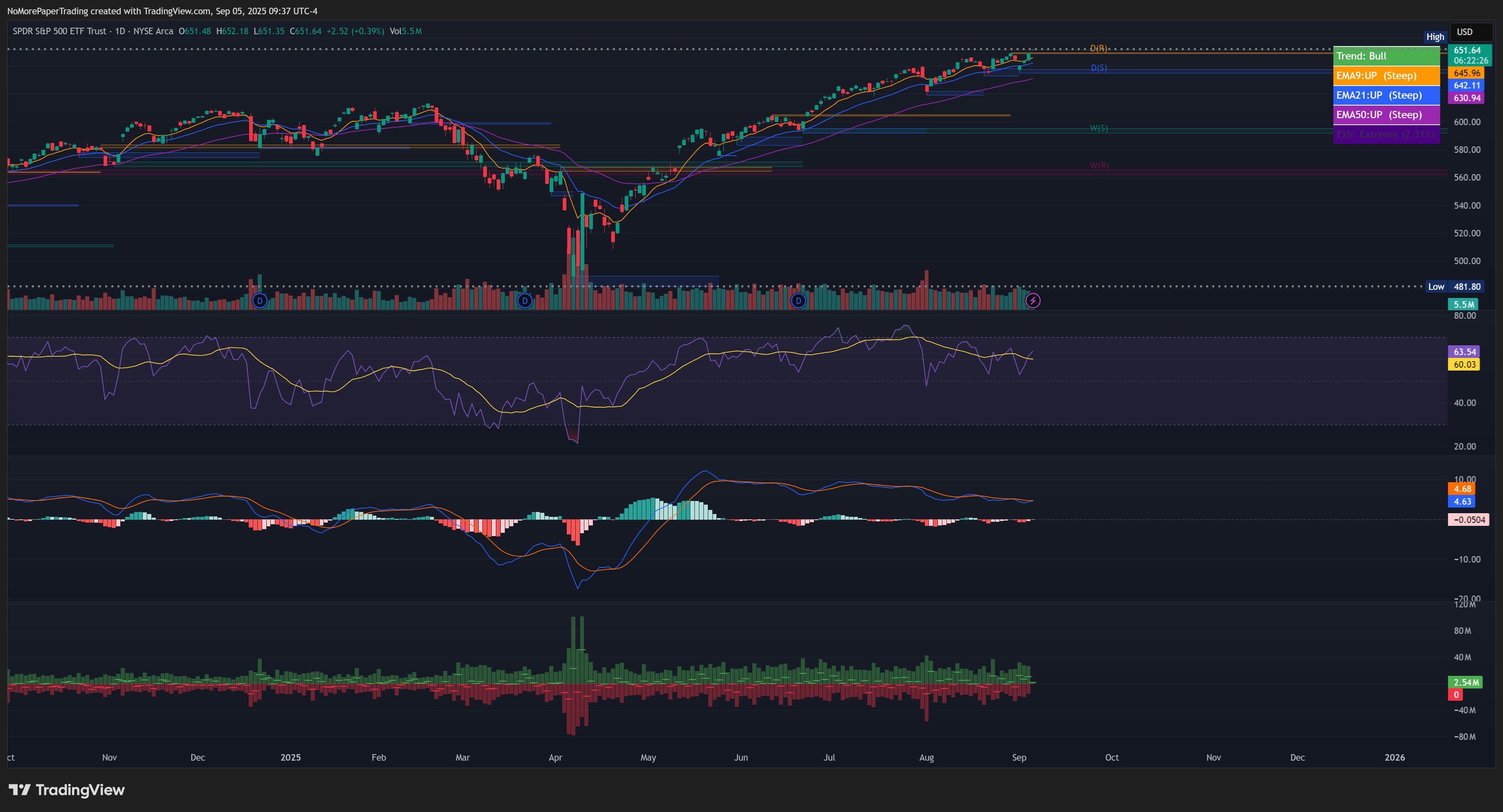Click the -0.0504 histogram value label
Screen dimensions: 1503x812
pos(1469,520)
